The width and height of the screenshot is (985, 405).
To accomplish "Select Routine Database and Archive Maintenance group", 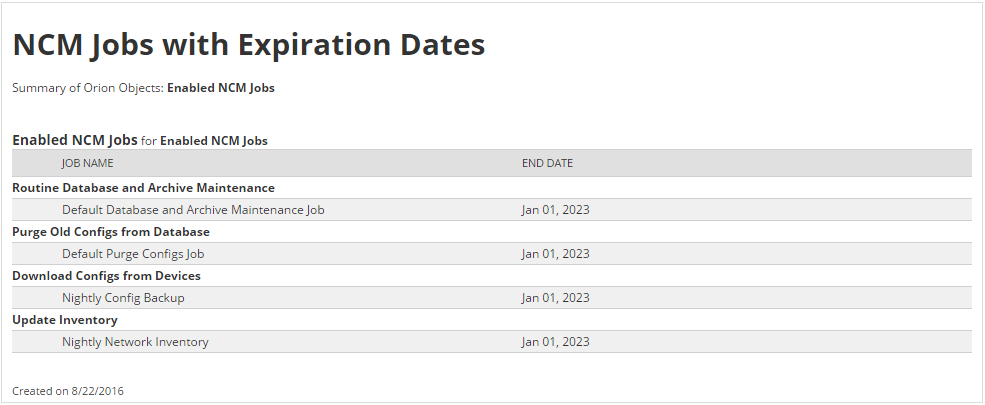I will [x=143, y=188].
